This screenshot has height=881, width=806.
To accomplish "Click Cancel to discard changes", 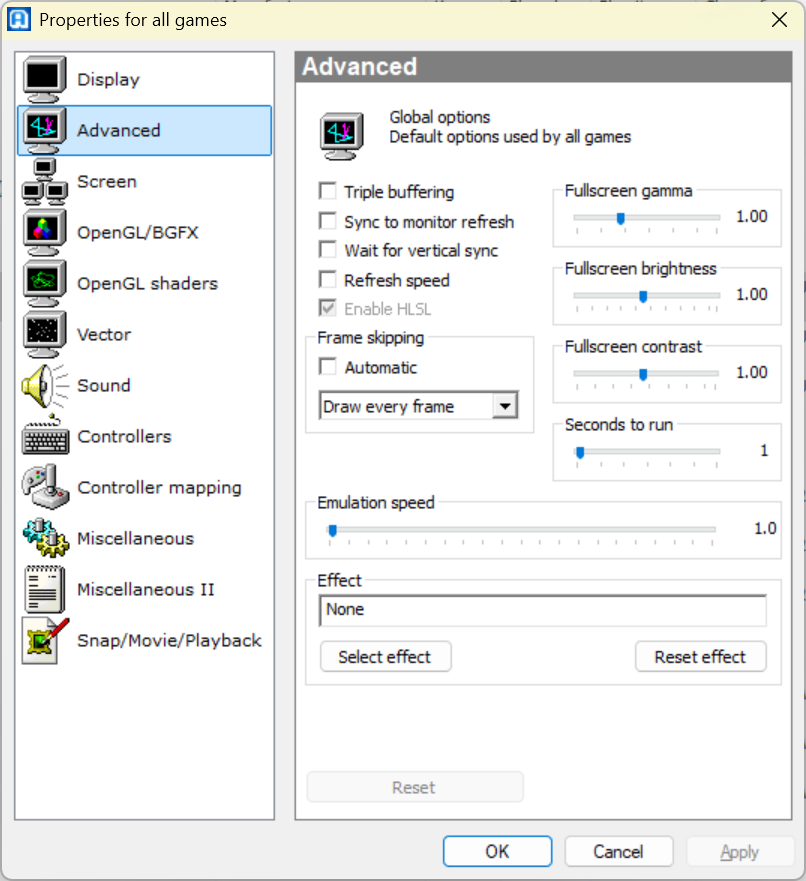I will click(618, 851).
